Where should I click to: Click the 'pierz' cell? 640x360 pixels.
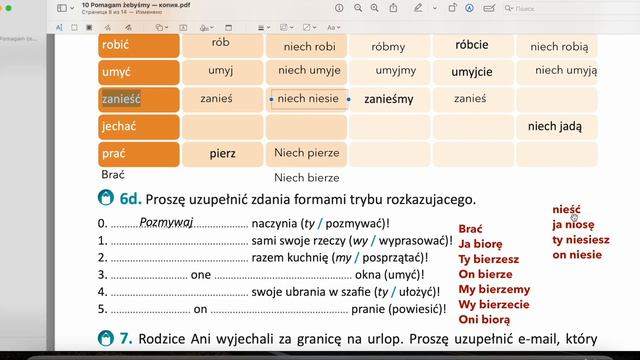pyautogui.click(x=222, y=154)
